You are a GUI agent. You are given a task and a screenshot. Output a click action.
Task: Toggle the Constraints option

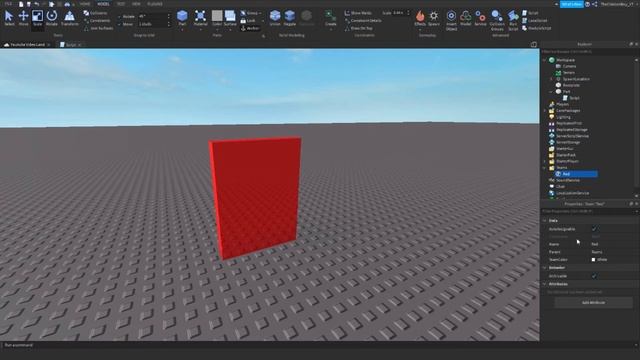(x=97, y=20)
